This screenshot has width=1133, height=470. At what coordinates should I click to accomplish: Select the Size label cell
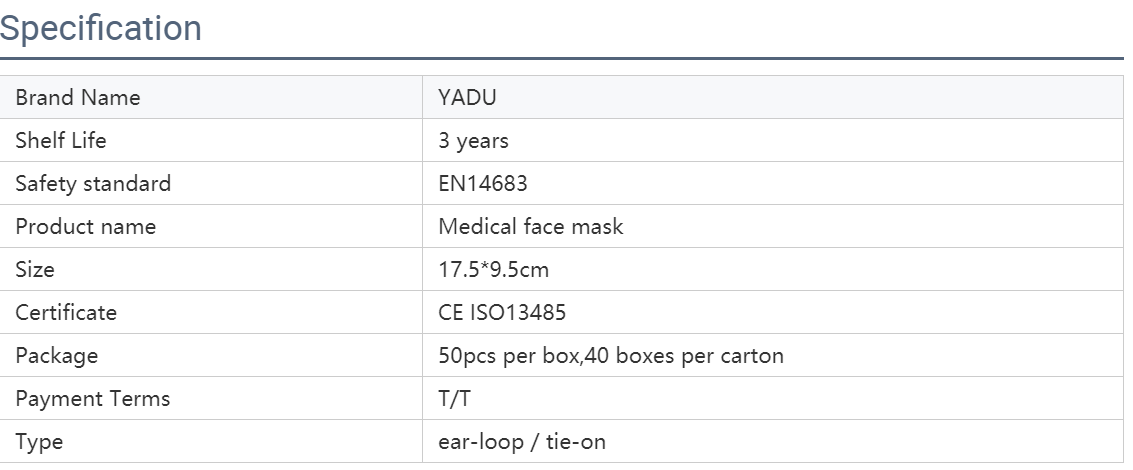coord(211,269)
